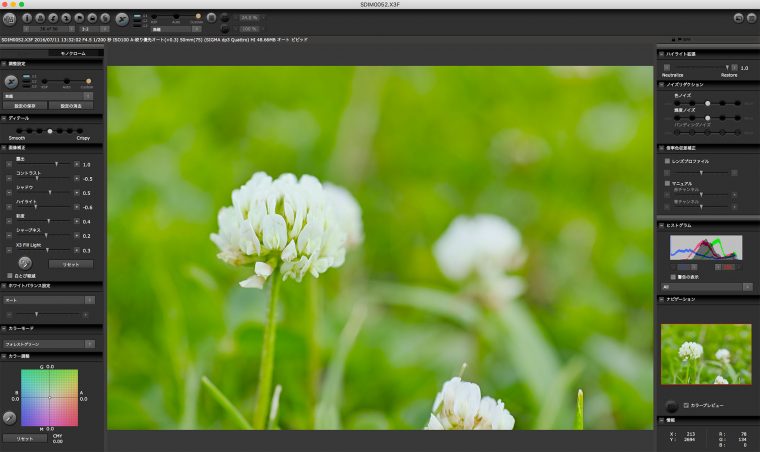Collapse the ノイズリダクション section
The image size is (760, 452).
point(662,85)
